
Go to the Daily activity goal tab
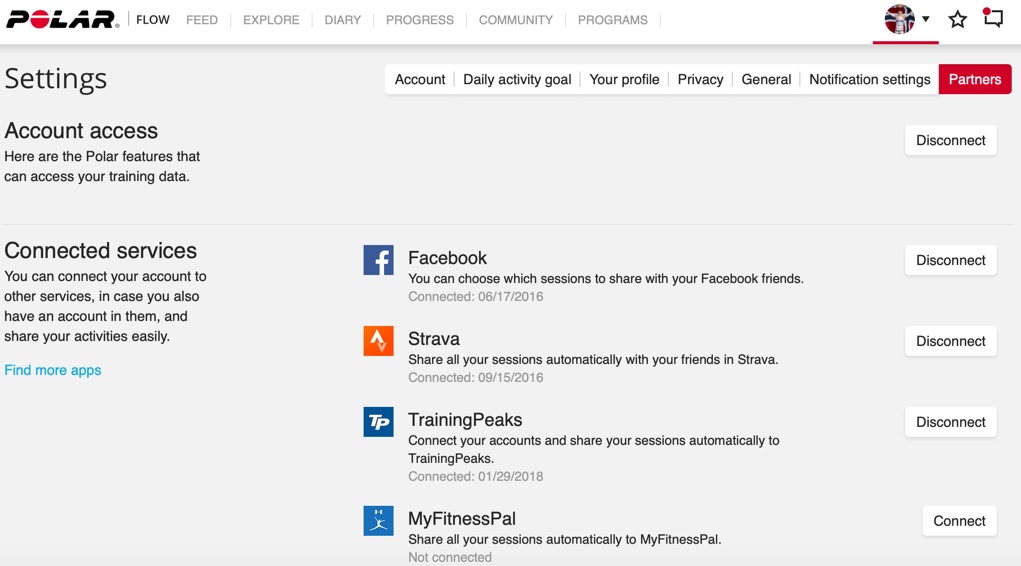[x=517, y=80]
